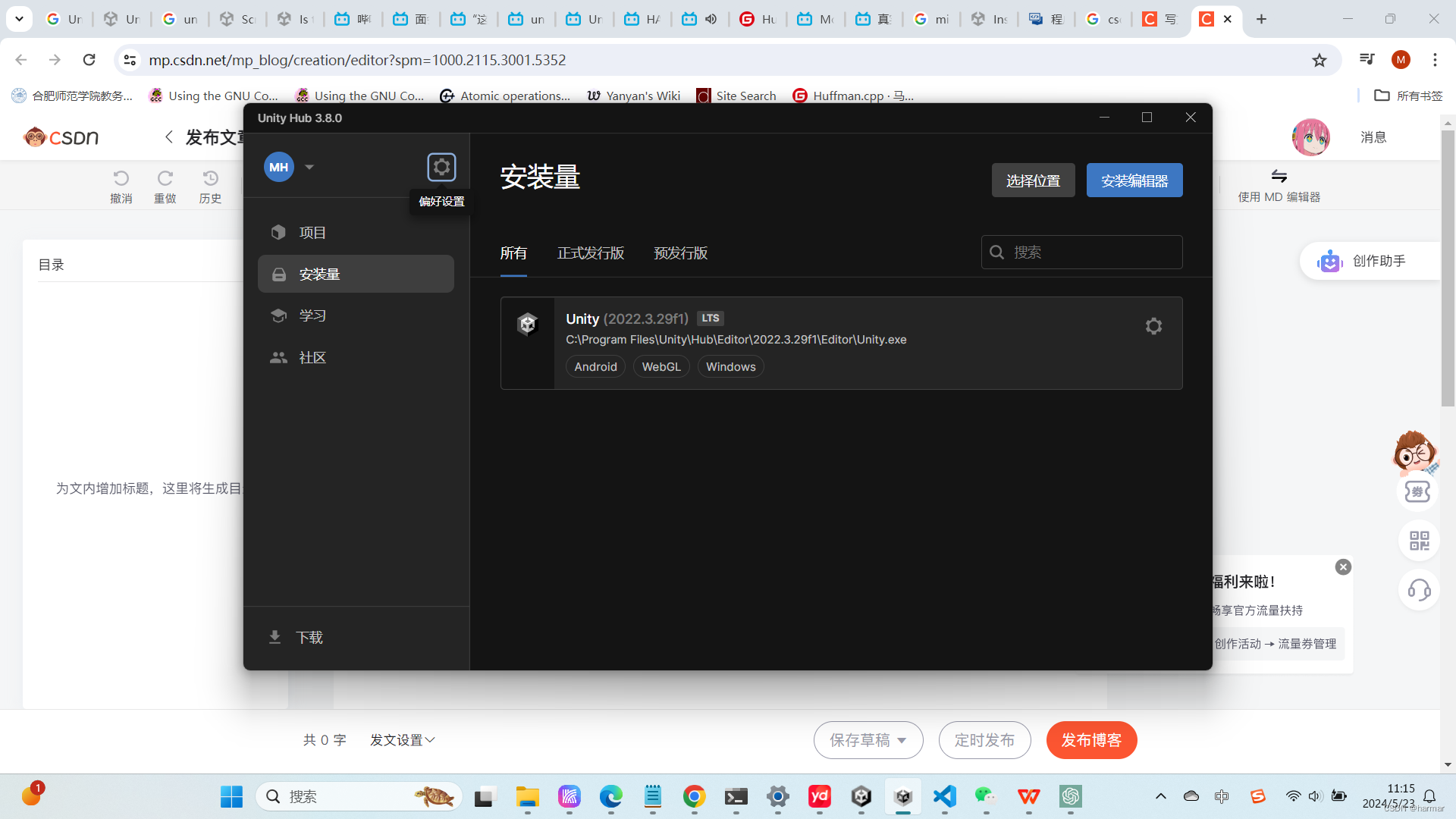Click the WebGL module tag
1456x819 pixels.
pos(661,367)
